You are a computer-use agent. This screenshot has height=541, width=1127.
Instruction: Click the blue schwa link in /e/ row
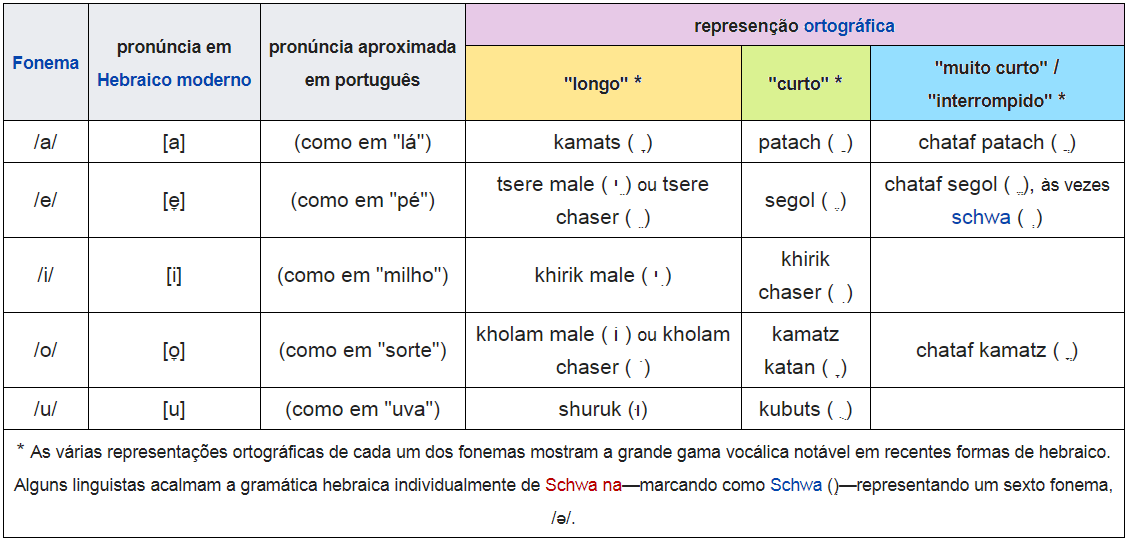pos(980,218)
